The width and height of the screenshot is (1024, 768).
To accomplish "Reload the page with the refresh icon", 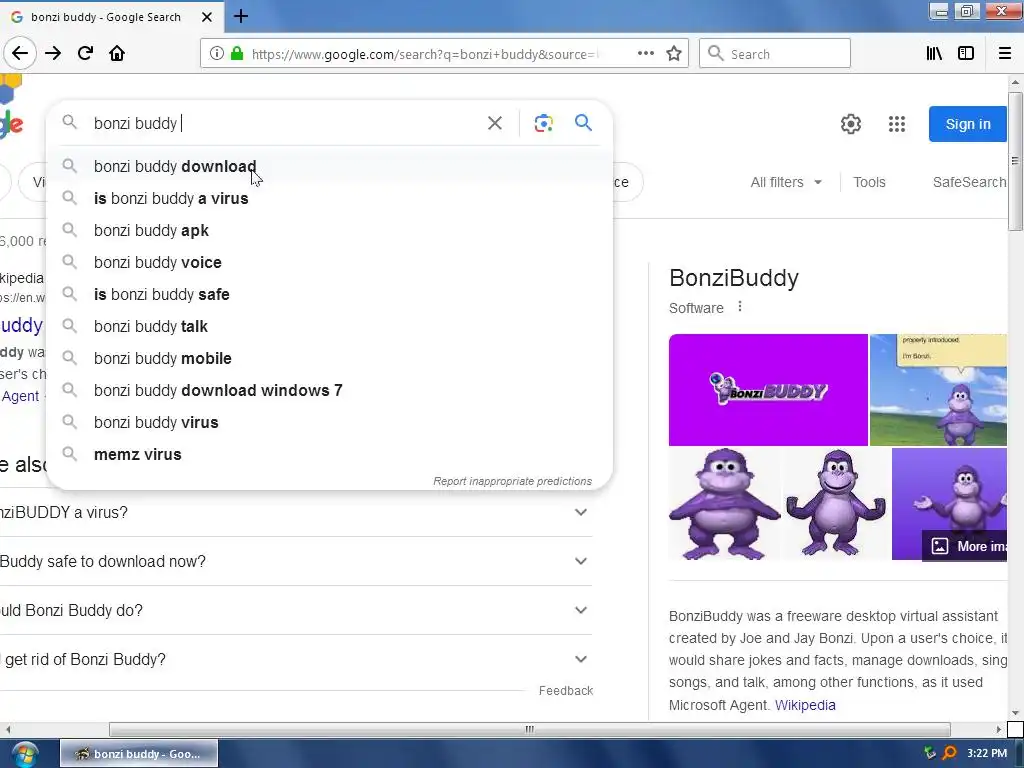I will pyautogui.click(x=86, y=54).
